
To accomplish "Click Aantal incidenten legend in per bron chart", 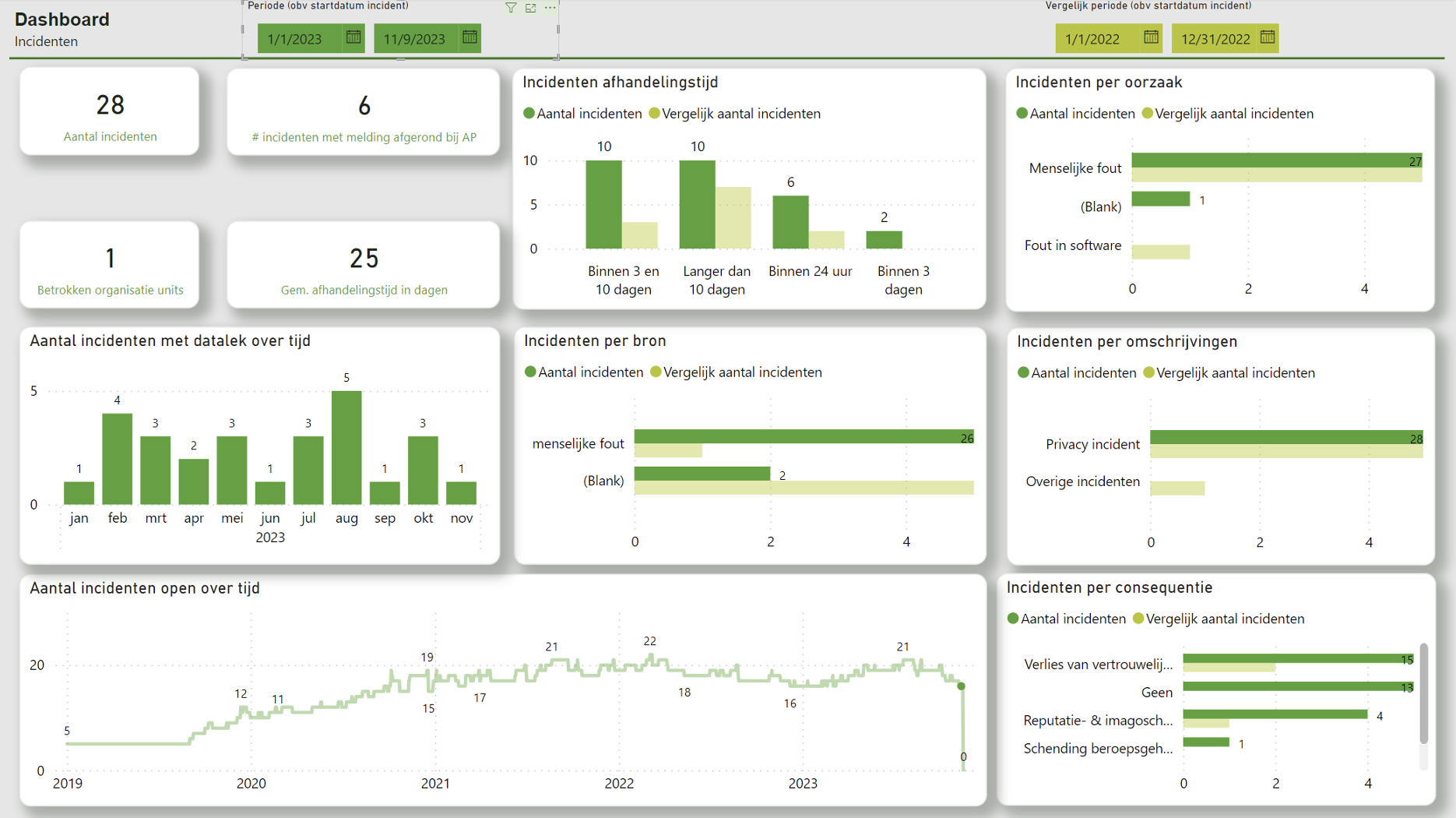I will tap(584, 372).
